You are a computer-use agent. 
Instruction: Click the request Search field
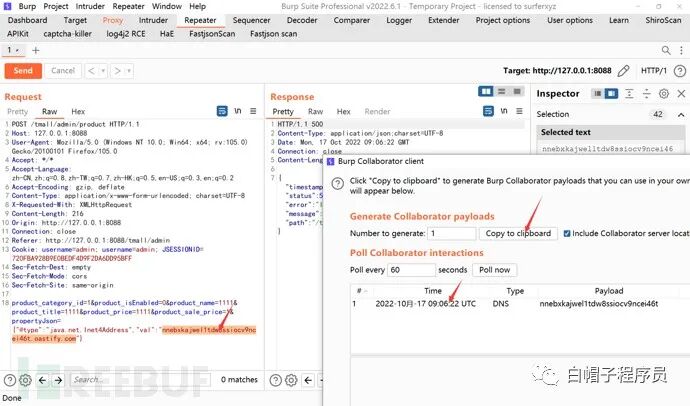point(140,380)
